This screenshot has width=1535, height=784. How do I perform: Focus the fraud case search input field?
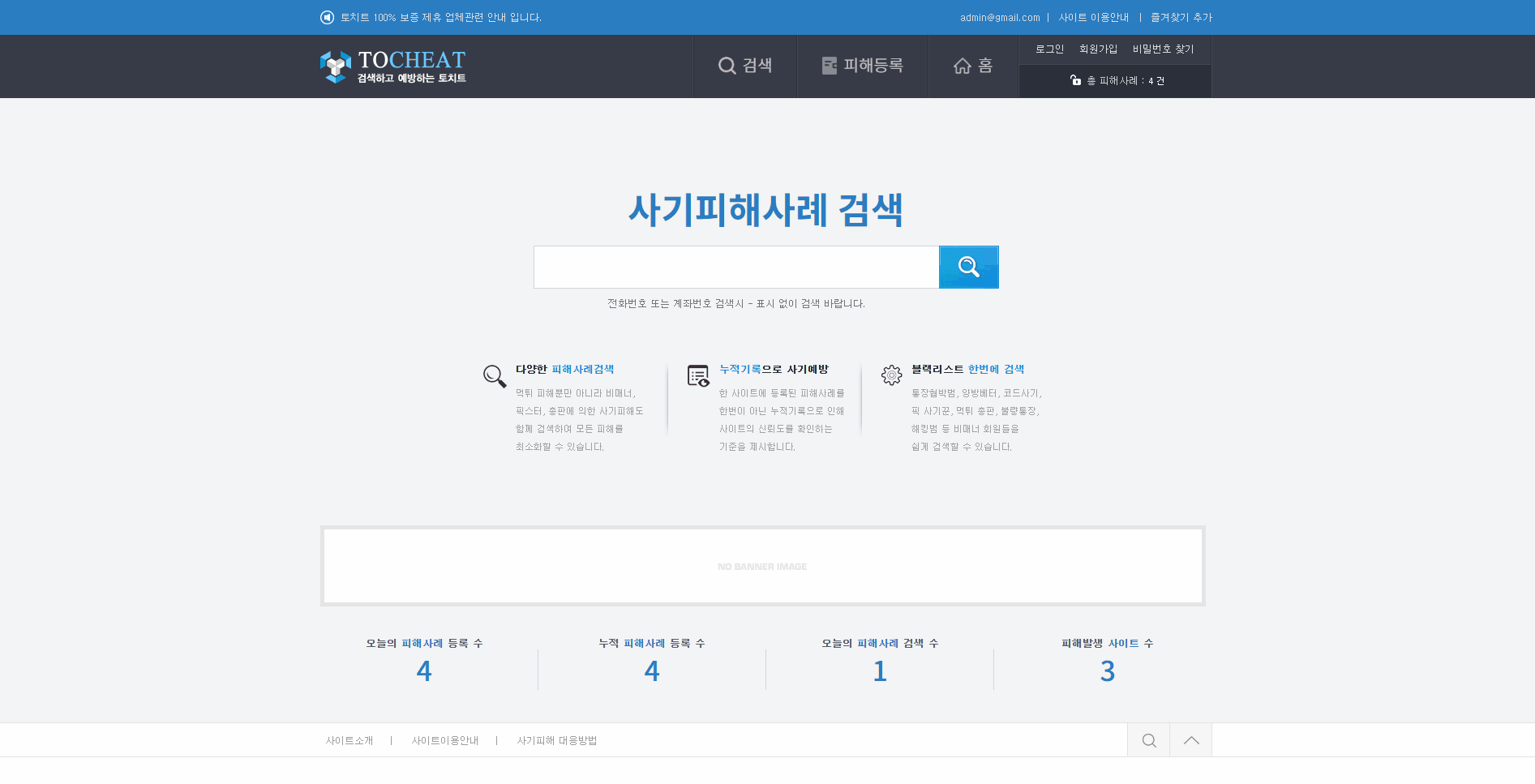tap(735, 267)
